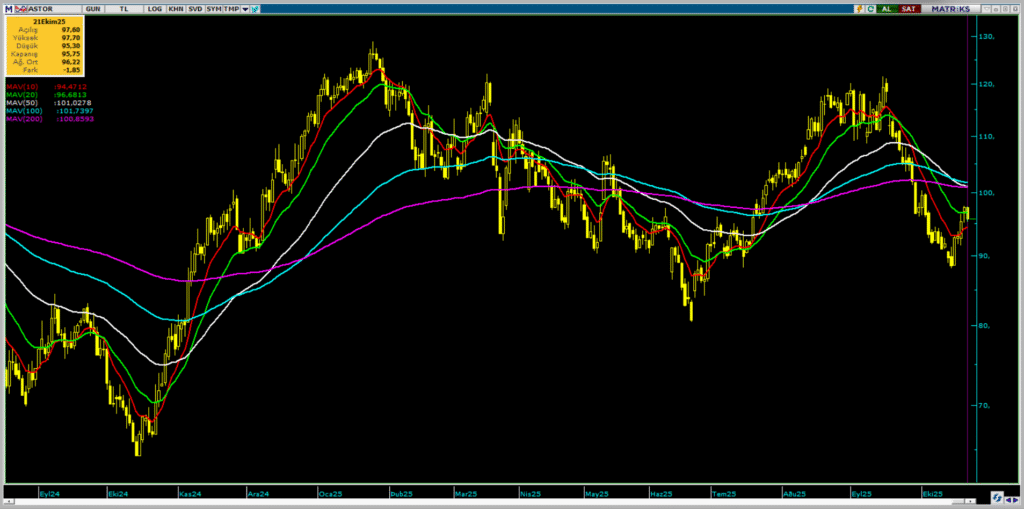Viewport: 1024px width, 509px height.
Task: Open the SYM menu
Action: [x=214, y=8]
